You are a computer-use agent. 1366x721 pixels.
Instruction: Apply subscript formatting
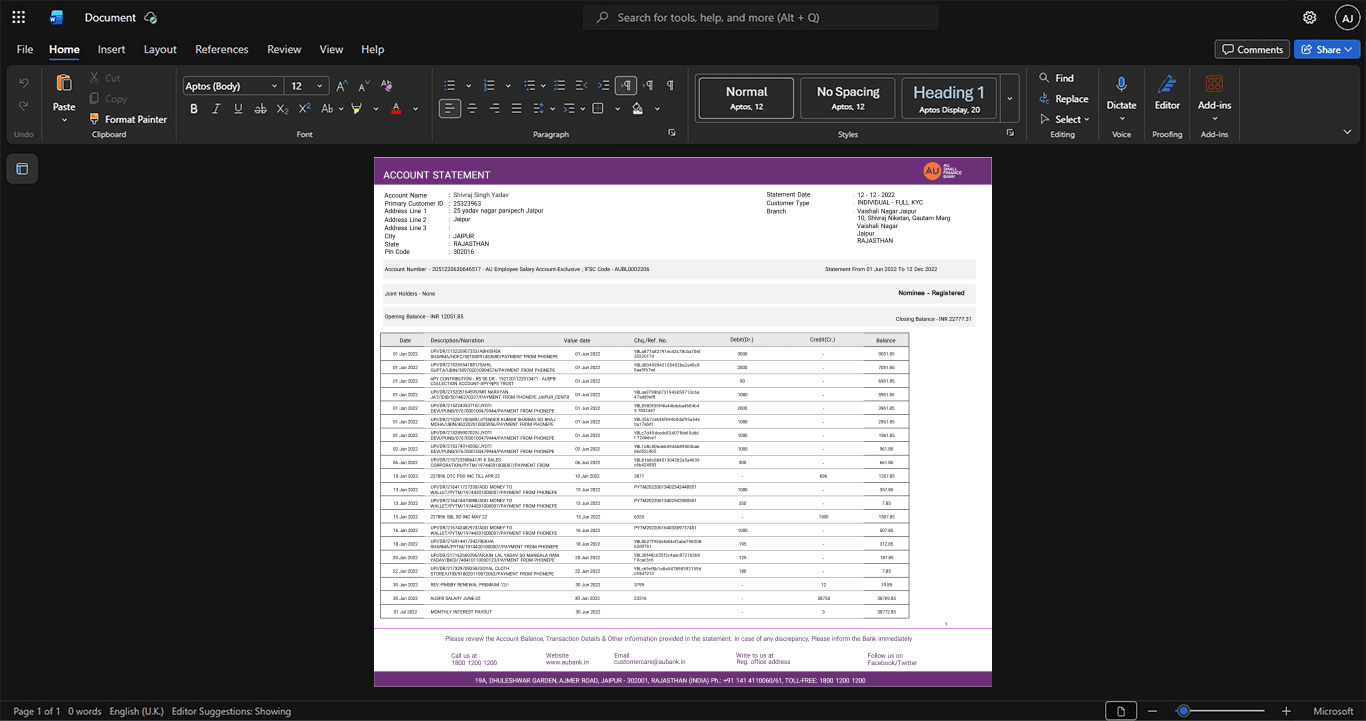[x=283, y=108]
